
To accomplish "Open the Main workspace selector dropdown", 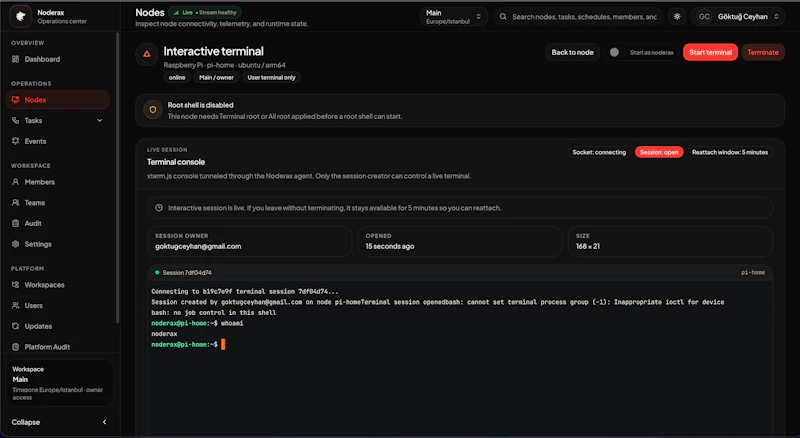I will coord(454,16).
